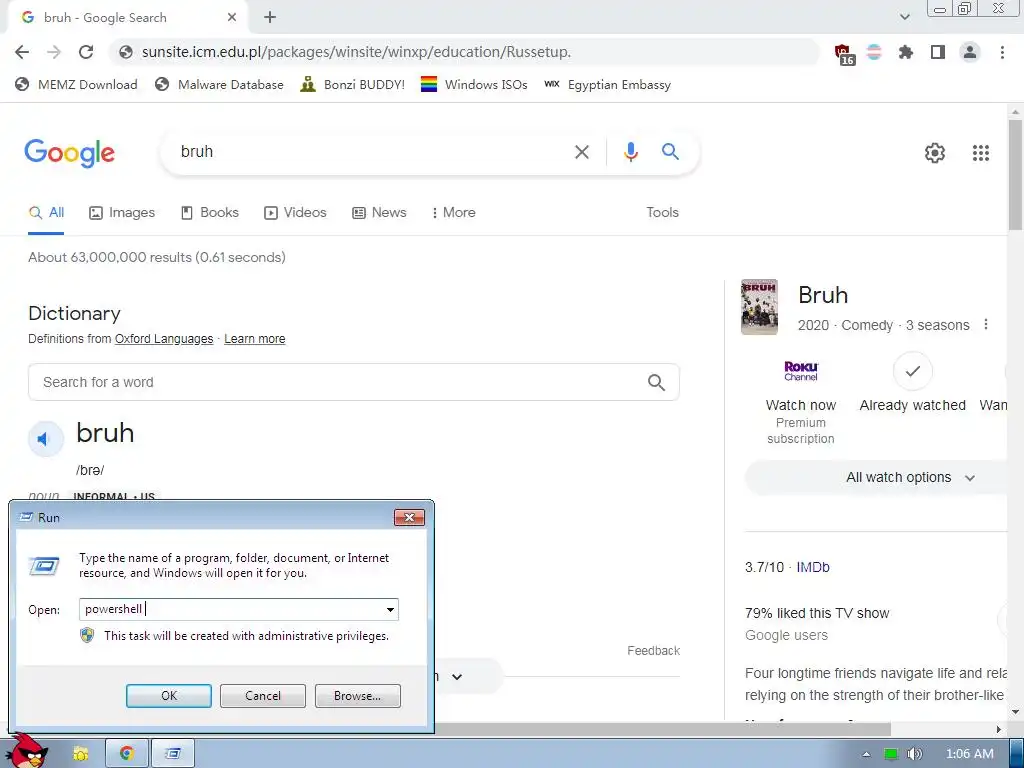
Task: Open the Windows ISOs bookmark
Action: [474, 84]
